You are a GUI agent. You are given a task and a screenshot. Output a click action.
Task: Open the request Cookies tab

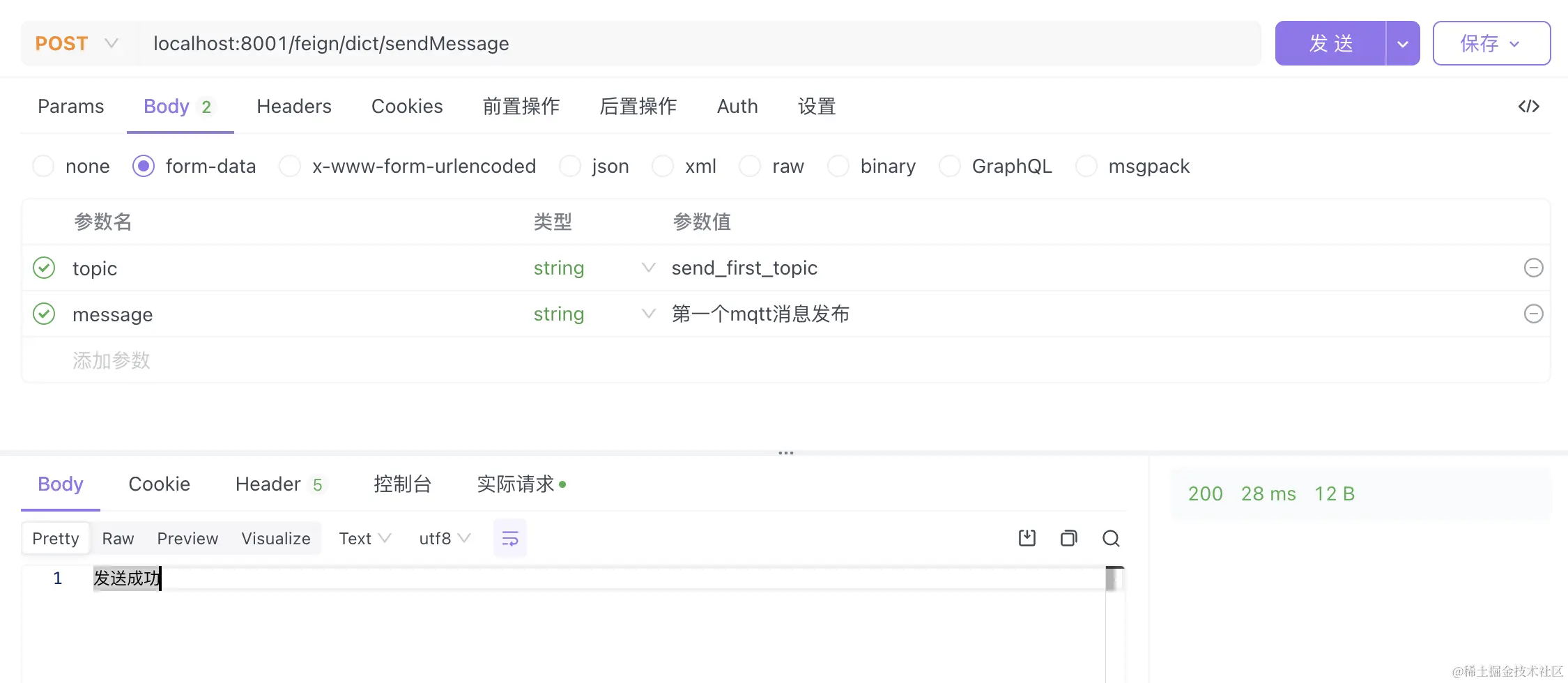coord(407,106)
